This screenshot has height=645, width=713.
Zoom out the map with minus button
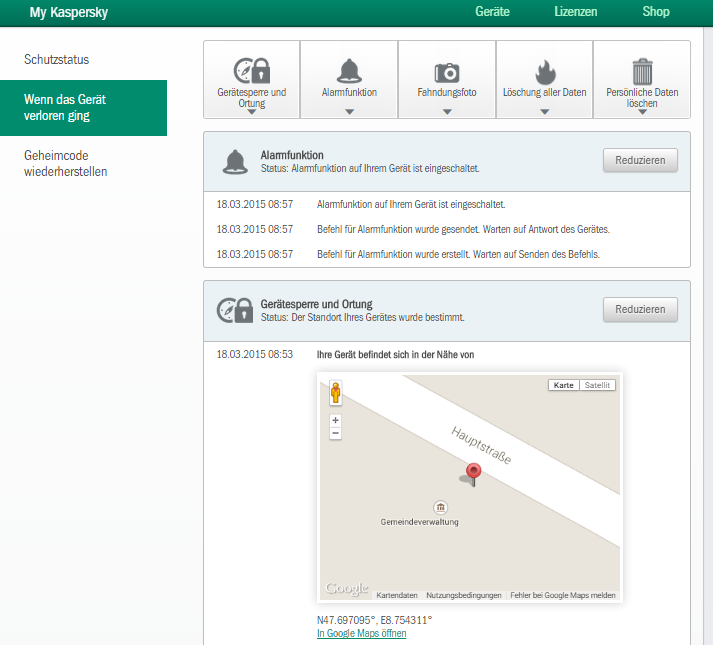(336, 433)
